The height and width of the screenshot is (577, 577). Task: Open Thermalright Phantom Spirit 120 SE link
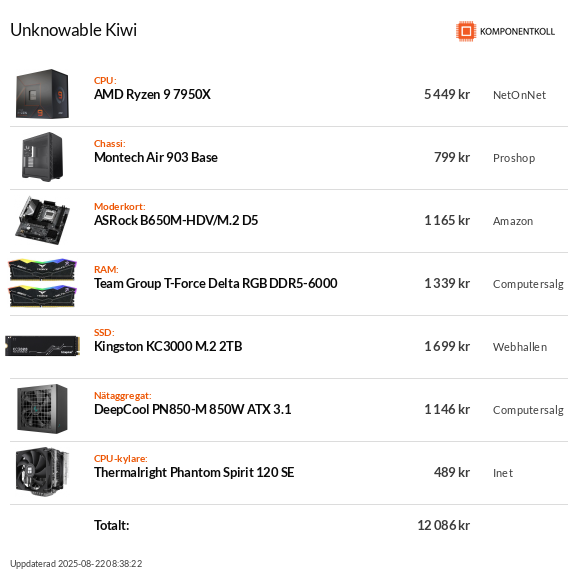(x=194, y=472)
